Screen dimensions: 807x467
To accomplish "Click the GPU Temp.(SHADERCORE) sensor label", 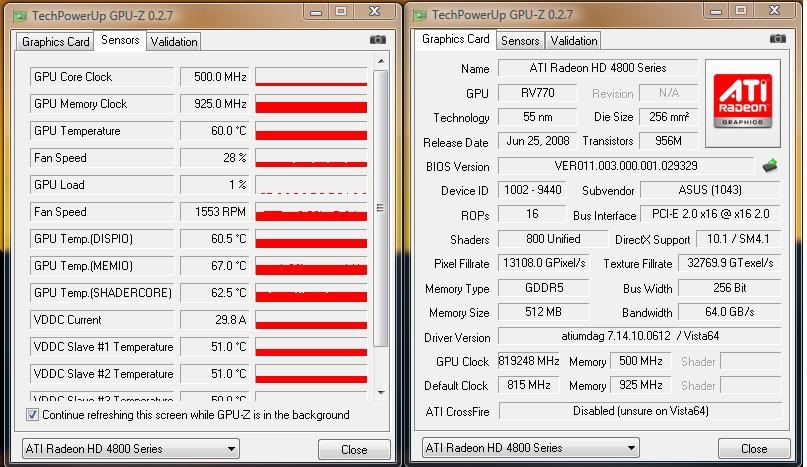I will [101, 293].
